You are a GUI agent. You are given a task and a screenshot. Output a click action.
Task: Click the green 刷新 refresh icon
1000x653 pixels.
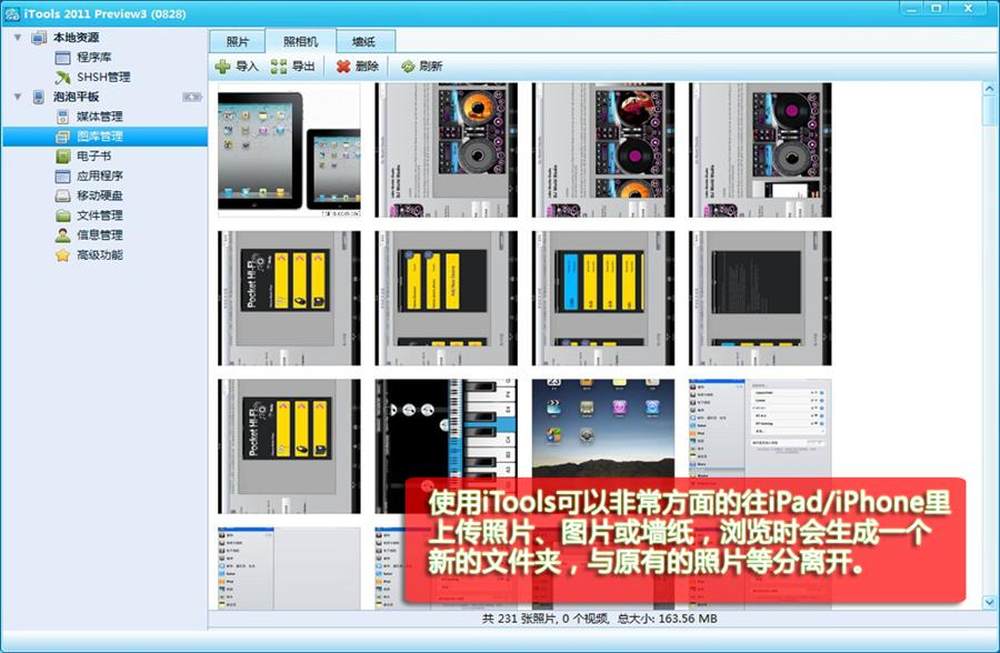point(408,66)
